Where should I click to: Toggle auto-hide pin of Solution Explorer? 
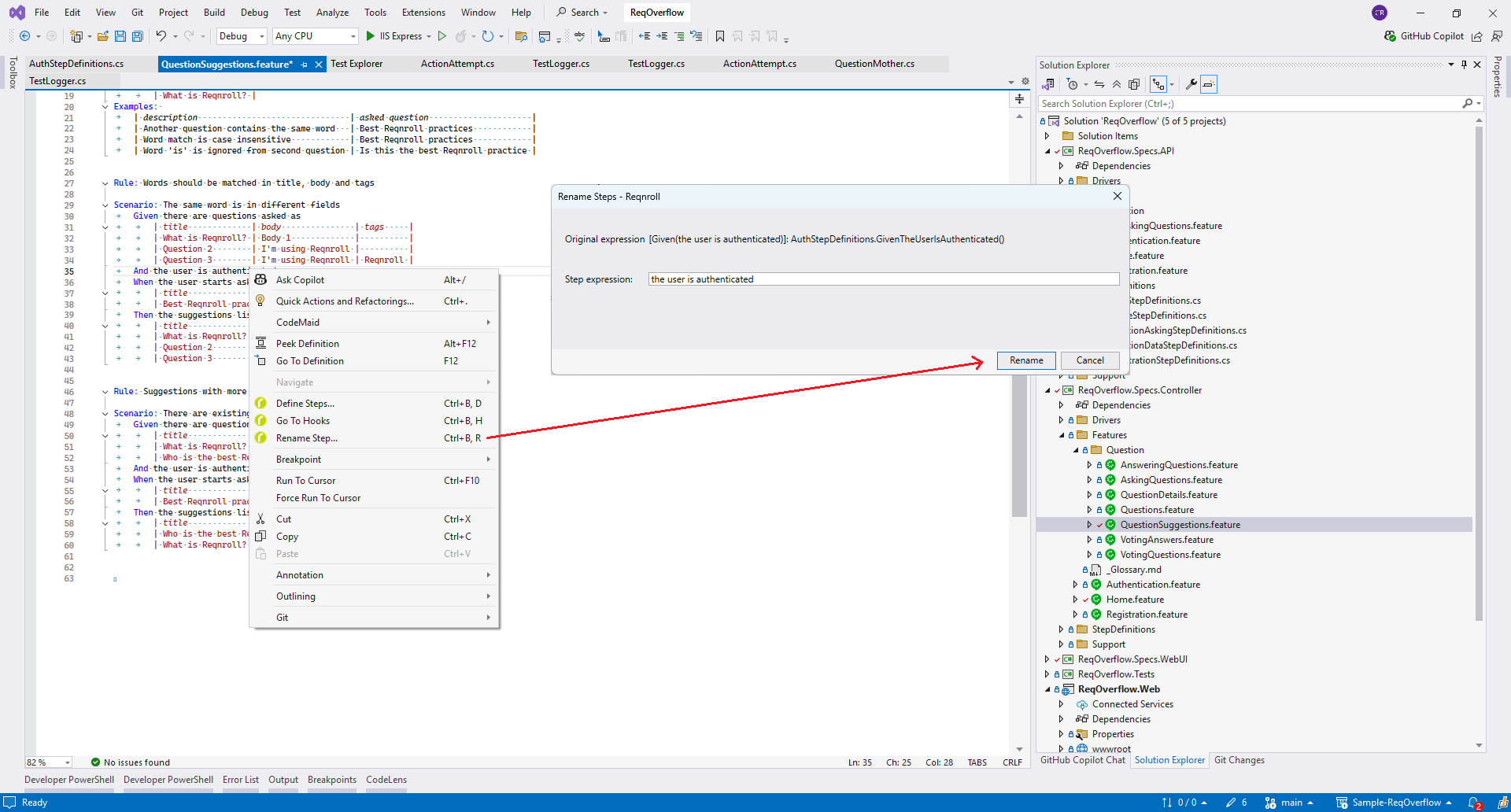pyautogui.click(x=1464, y=65)
